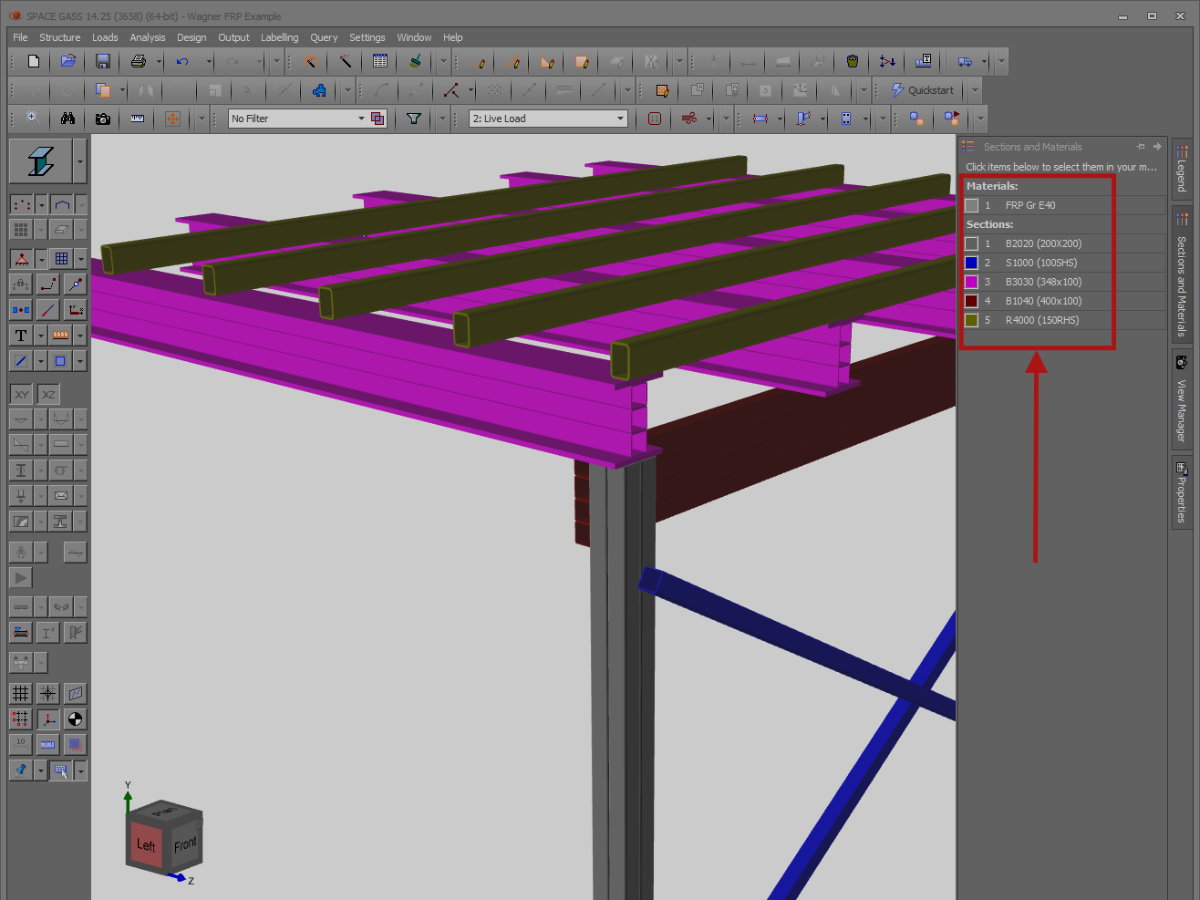Image resolution: width=1200 pixels, height=900 pixels.
Task: Toggle the XY plane restriction button
Action: tap(21, 394)
